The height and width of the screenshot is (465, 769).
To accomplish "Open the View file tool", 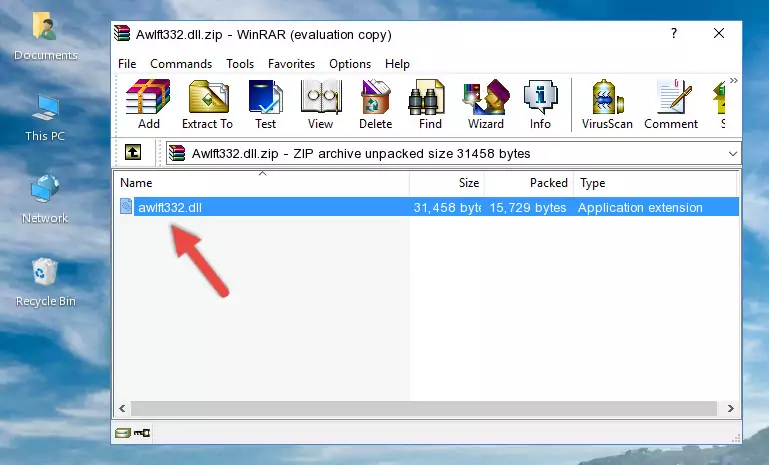I will (x=321, y=104).
